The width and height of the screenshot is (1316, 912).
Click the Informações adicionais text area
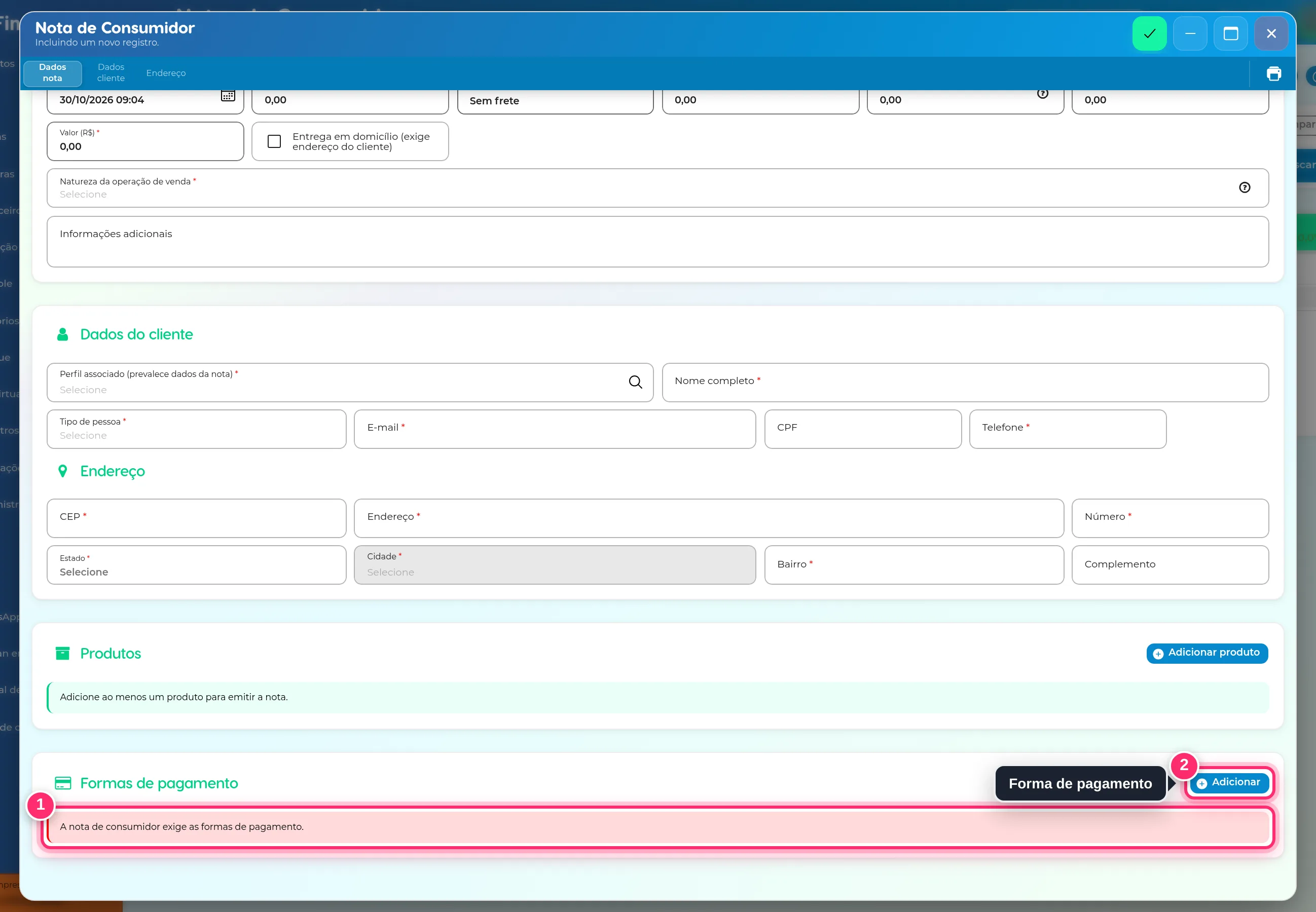(657, 242)
